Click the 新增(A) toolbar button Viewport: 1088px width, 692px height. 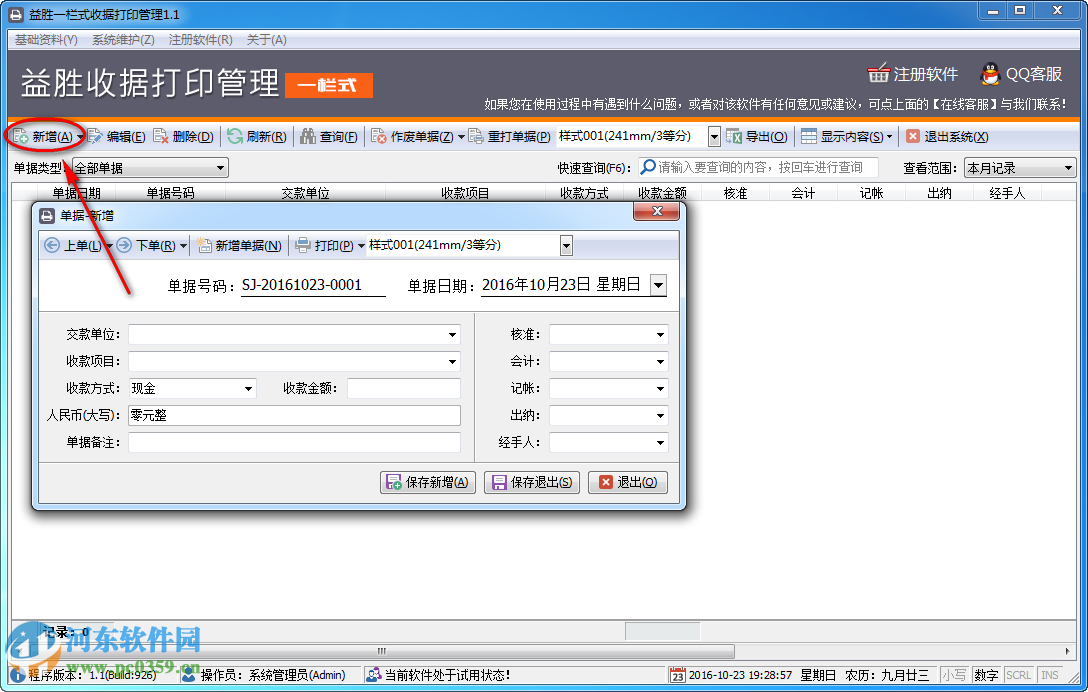[x=44, y=137]
